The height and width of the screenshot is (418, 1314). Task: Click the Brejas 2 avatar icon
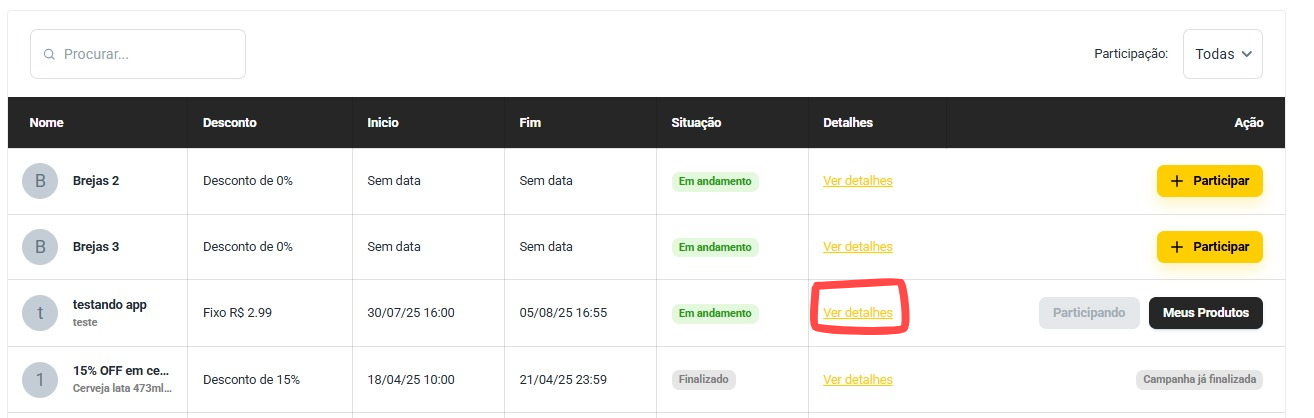click(x=40, y=181)
